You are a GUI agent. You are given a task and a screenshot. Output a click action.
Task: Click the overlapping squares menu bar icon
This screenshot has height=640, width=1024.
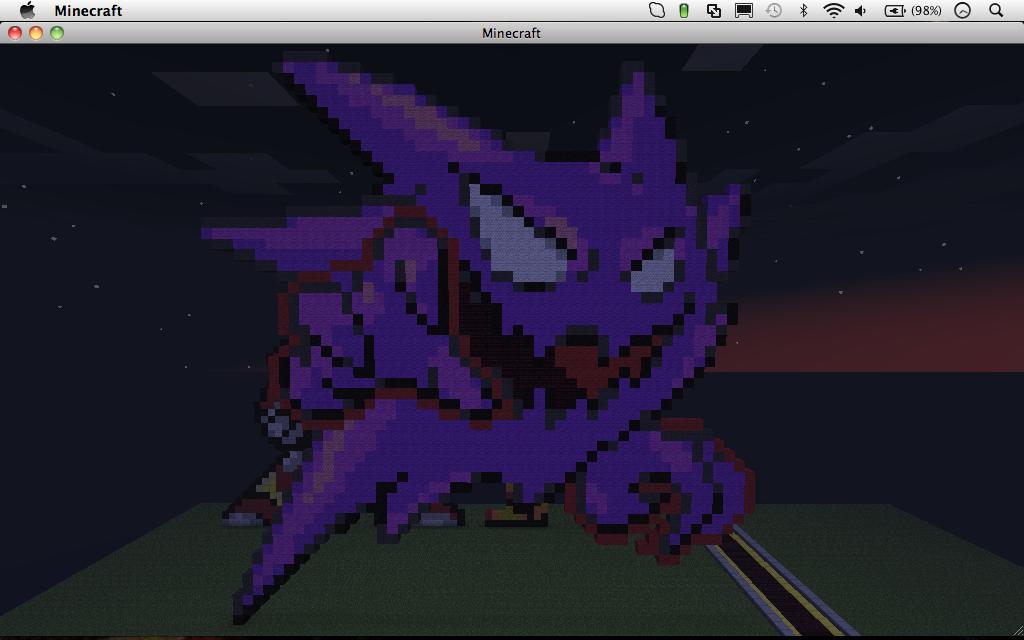714,10
